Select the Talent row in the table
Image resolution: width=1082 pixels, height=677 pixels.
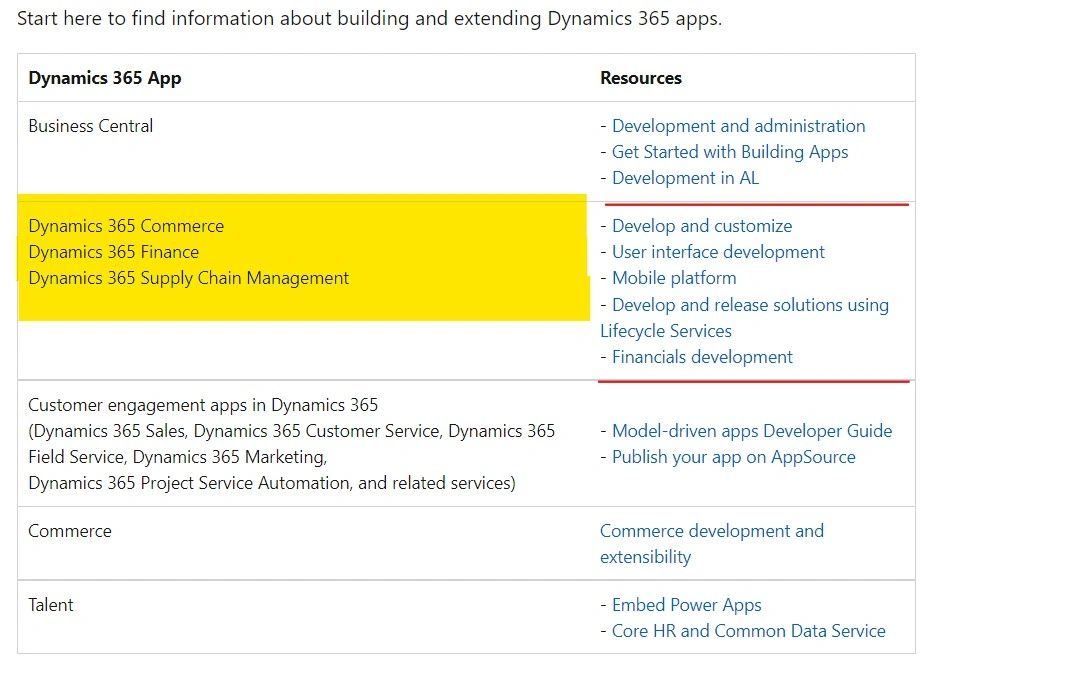pos(51,605)
